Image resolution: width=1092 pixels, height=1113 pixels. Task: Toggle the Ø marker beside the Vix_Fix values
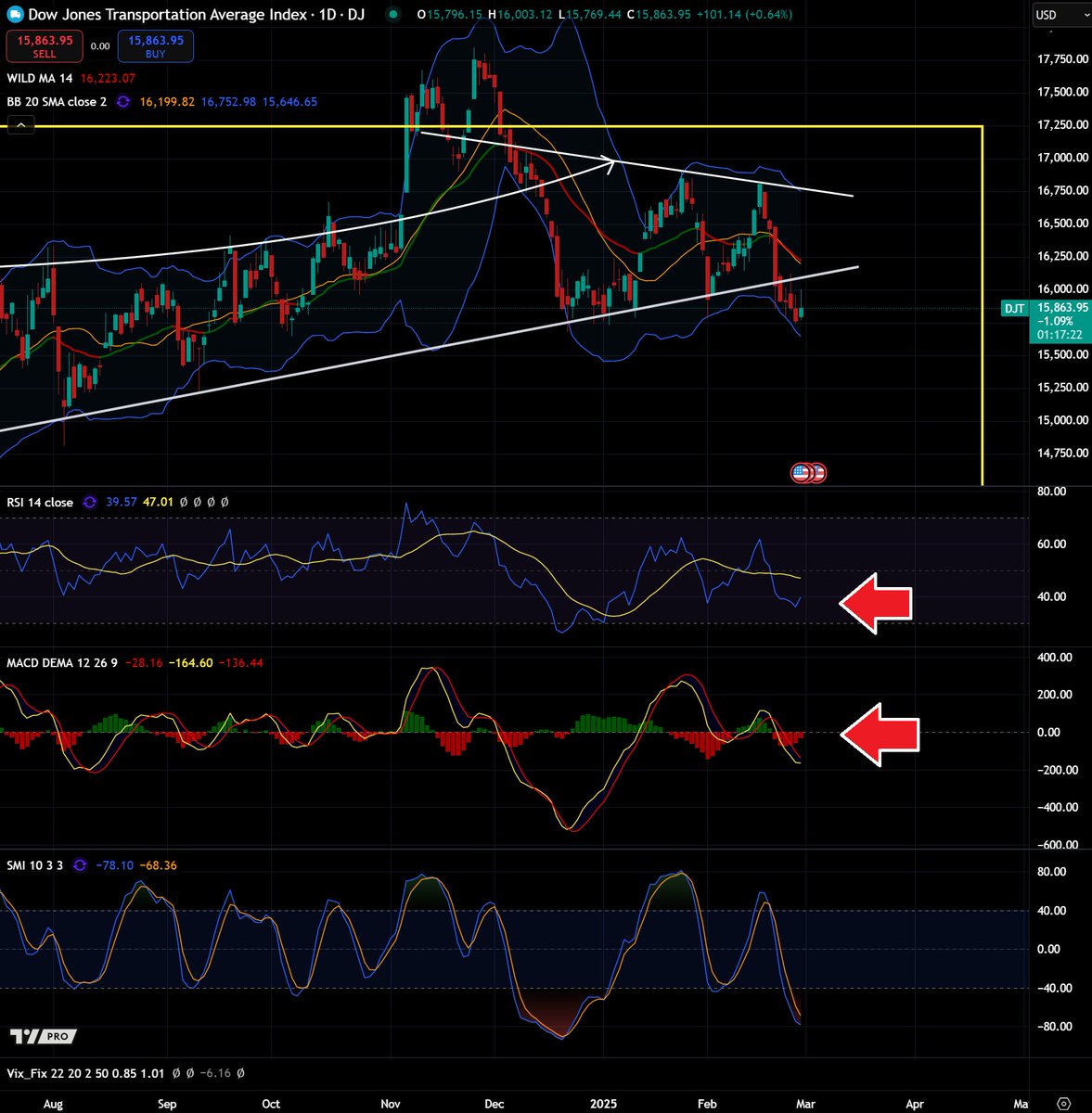176,1073
